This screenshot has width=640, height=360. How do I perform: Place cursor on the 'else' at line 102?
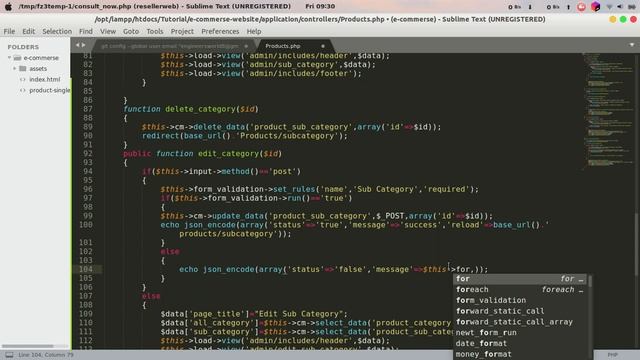point(170,251)
